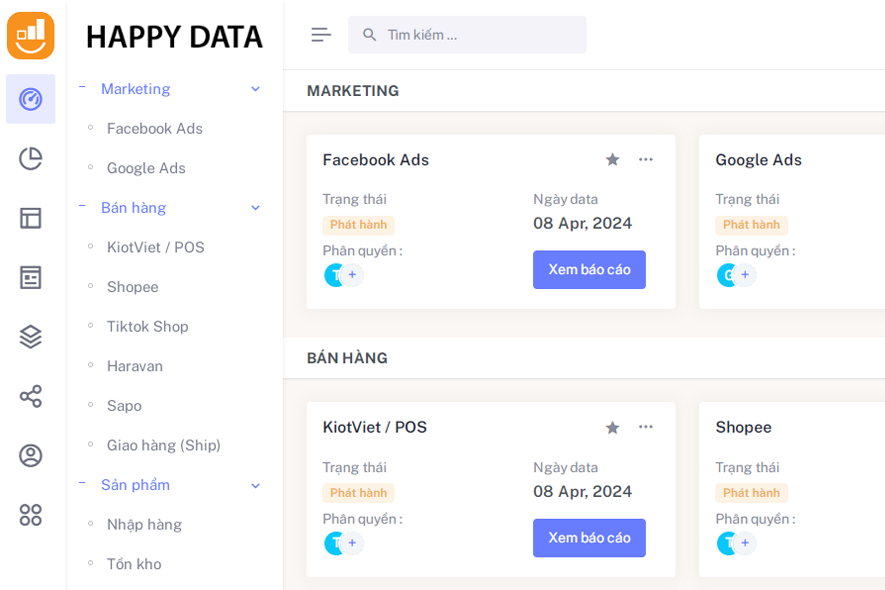Image resolution: width=885 pixels, height=590 pixels.
Task: Click Phát hành badge on Facebook Ads card
Action: pos(358,225)
